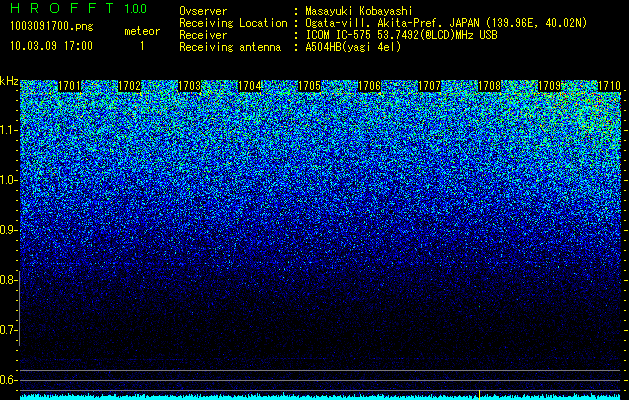
Task: Click the 1706 time marker
Action: pos(369,86)
